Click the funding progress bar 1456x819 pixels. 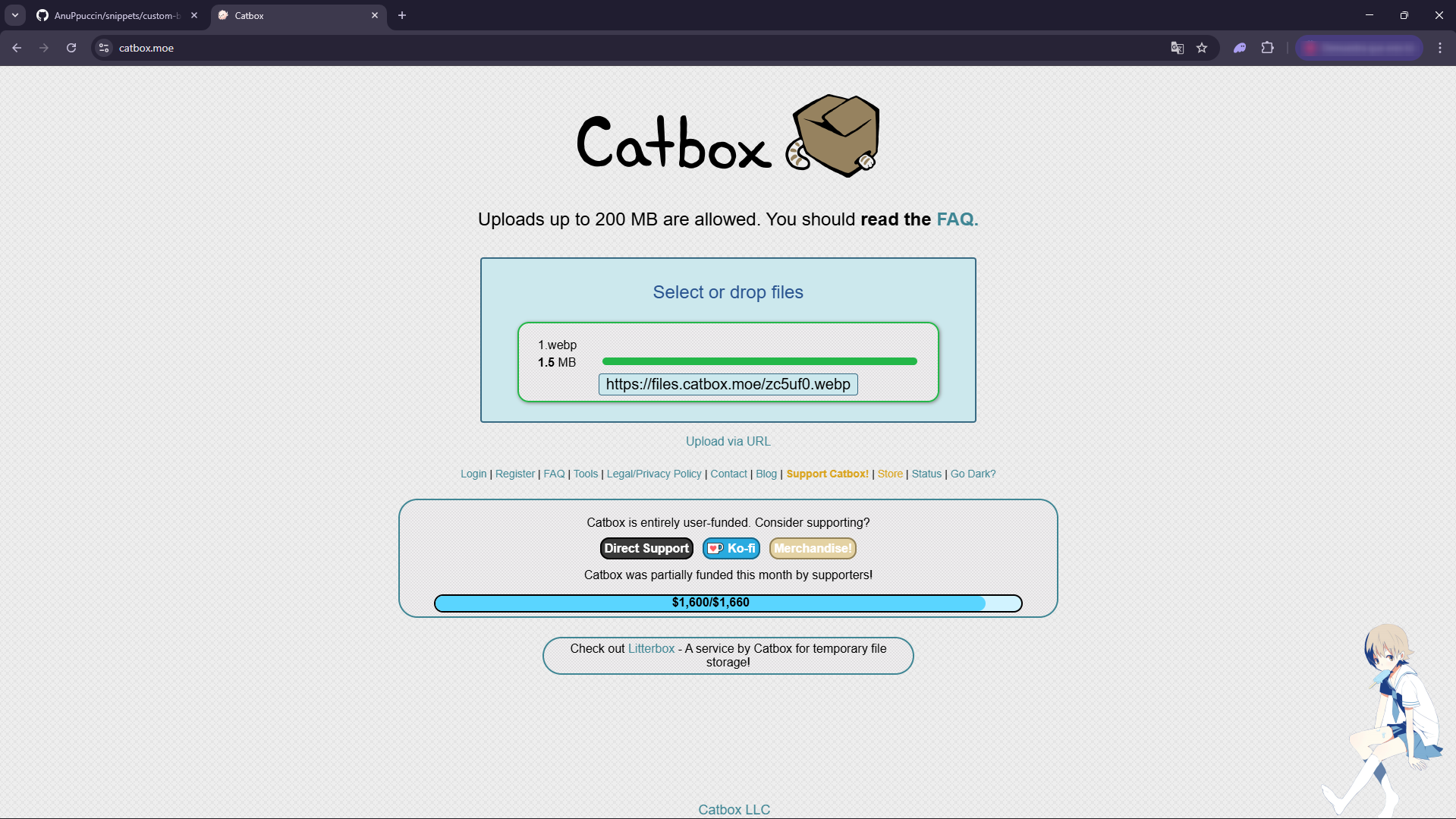pyautogui.click(x=728, y=603)
